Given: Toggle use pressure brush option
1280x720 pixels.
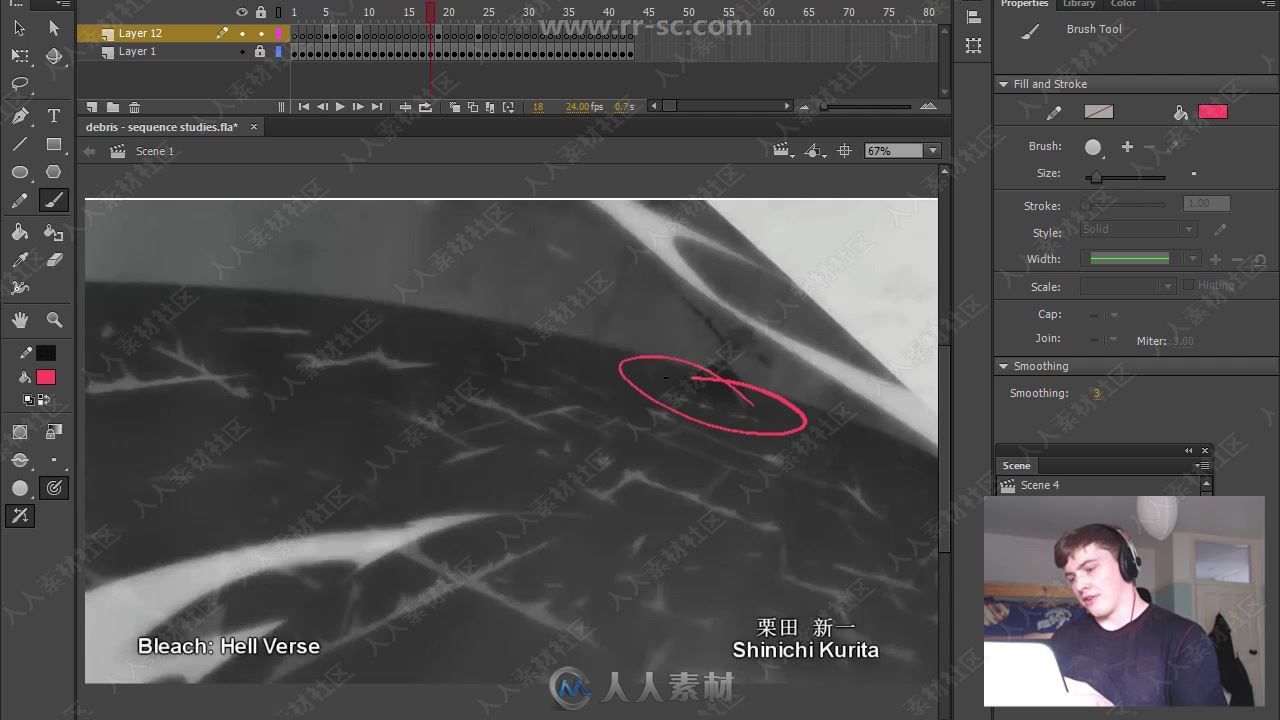Looking at the screenshot, I should 54,488.
